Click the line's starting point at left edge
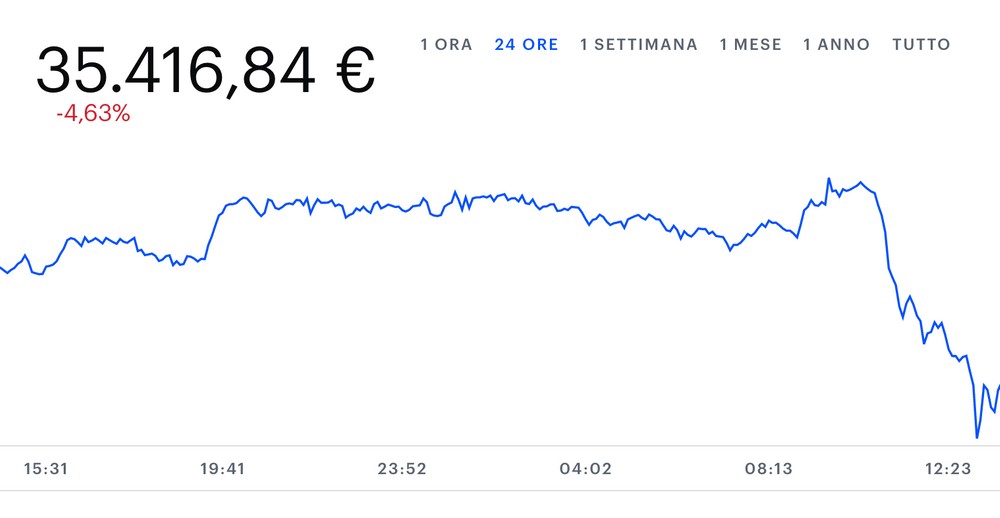The height and width of the screenshot is (518, 1000). pos(1,268)
